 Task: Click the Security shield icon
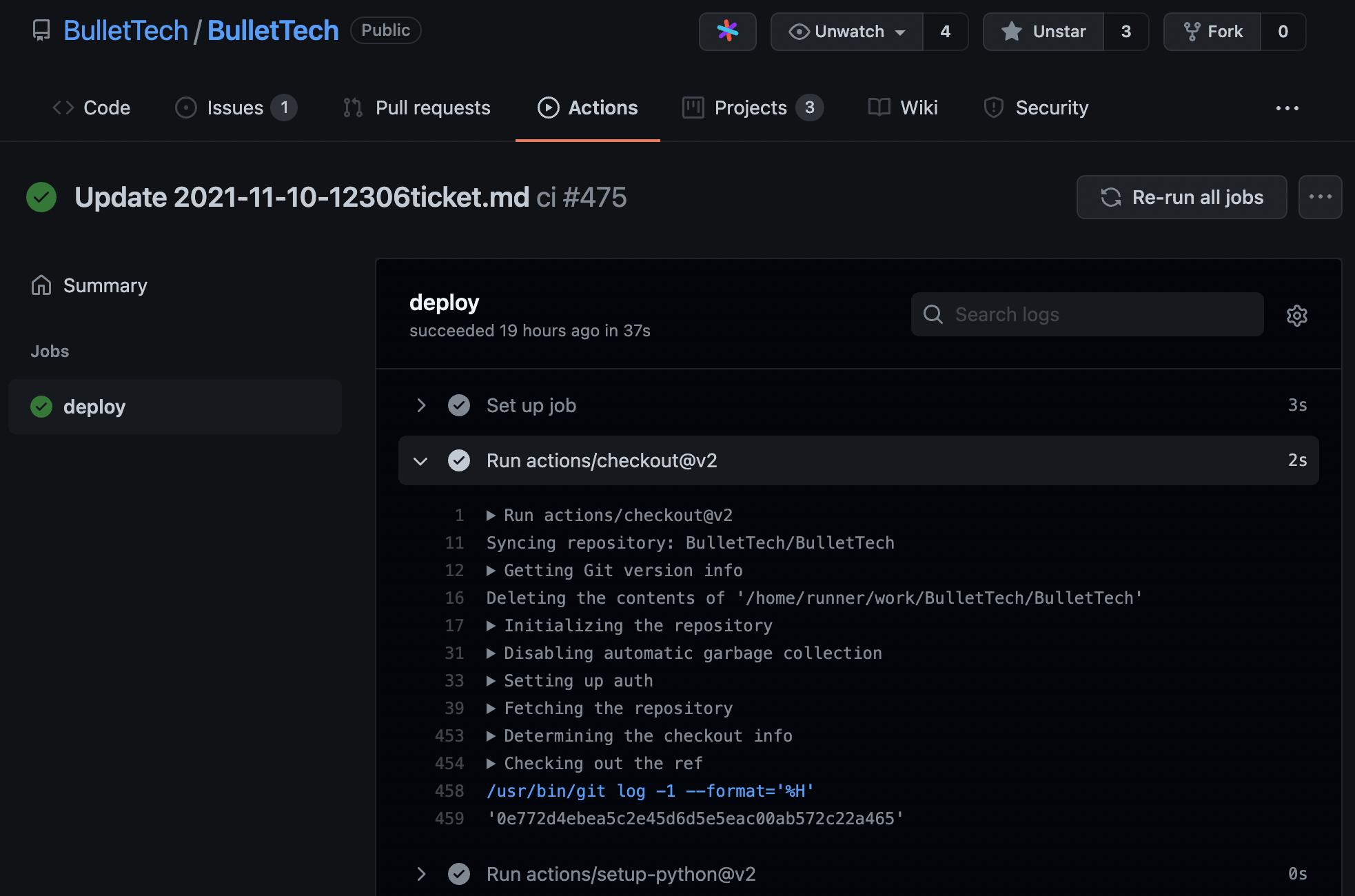(x=992, y=106)
